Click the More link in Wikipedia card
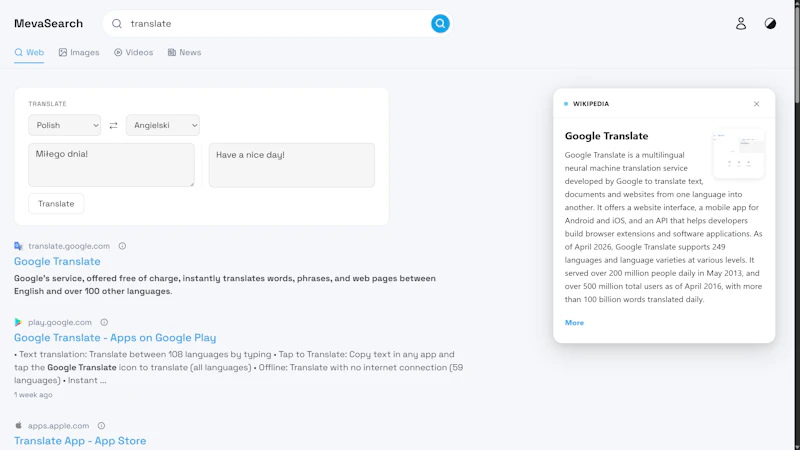Image resolution: width=800 pixels, height=450 pixels. coord(574,323)
